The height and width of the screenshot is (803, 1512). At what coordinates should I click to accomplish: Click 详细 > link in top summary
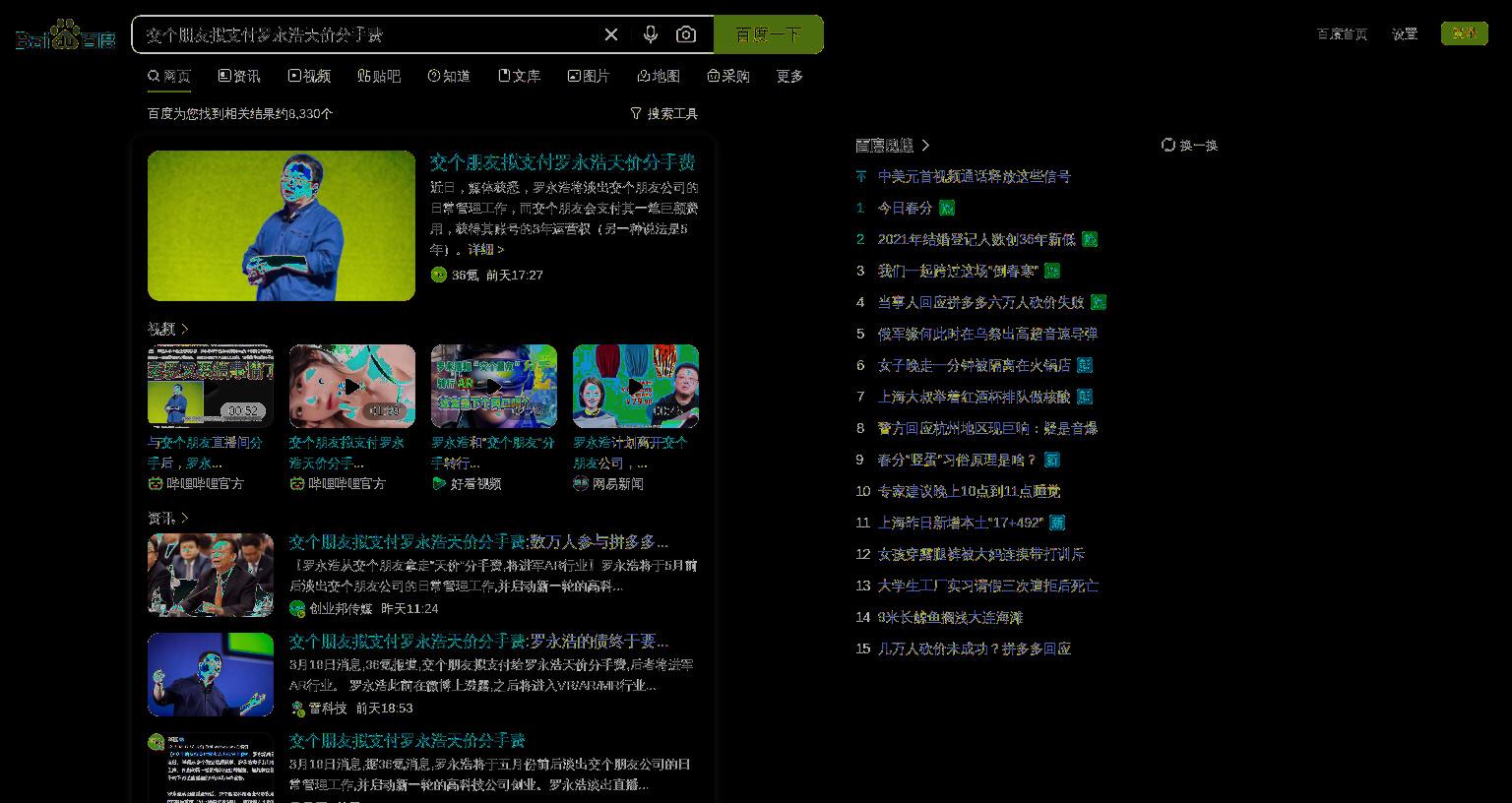coord(486,249)
